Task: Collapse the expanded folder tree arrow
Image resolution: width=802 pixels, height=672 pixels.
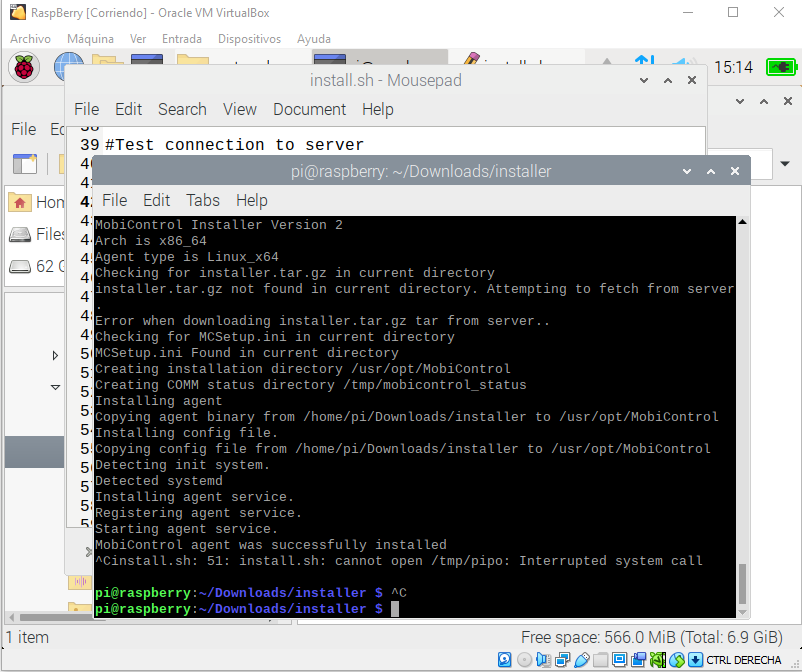Action: 55,387
